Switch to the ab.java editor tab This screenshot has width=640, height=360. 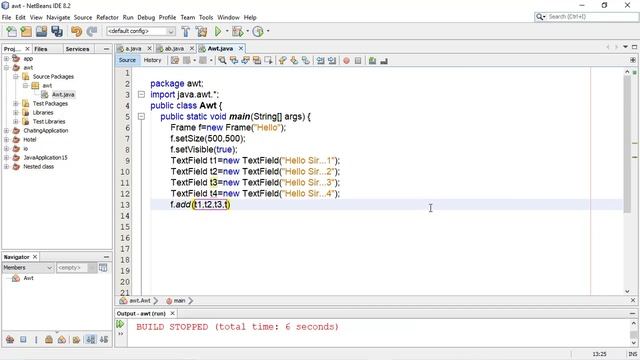[x=174, y=49]
